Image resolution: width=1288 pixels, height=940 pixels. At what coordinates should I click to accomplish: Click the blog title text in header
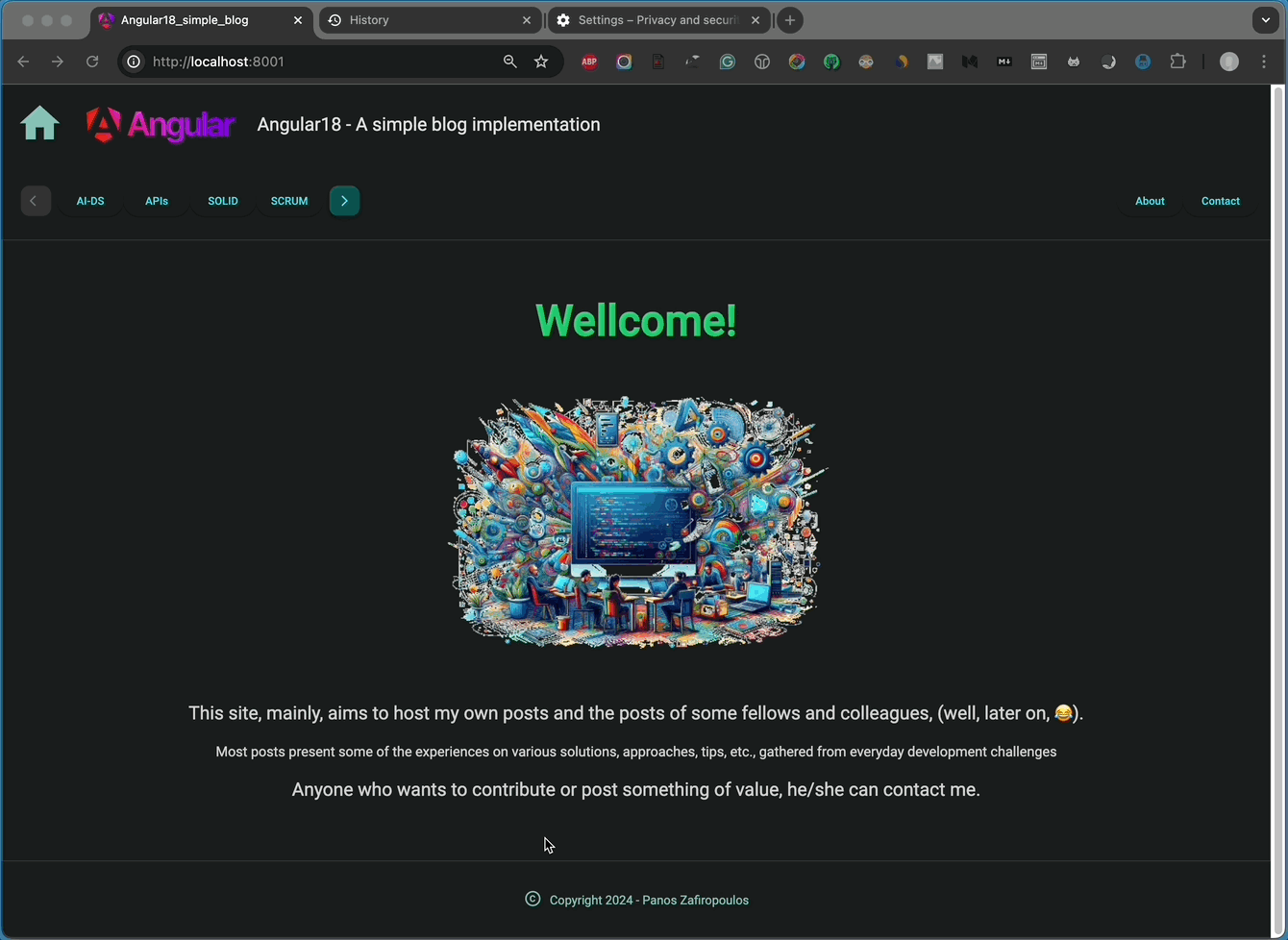coord(429,124)
